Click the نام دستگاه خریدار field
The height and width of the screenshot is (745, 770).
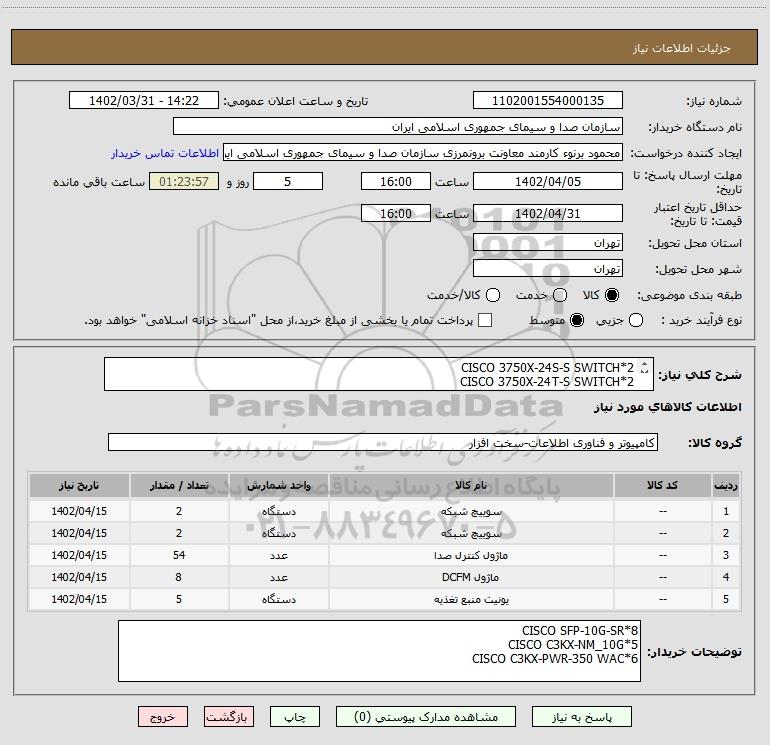pos(398,127)
